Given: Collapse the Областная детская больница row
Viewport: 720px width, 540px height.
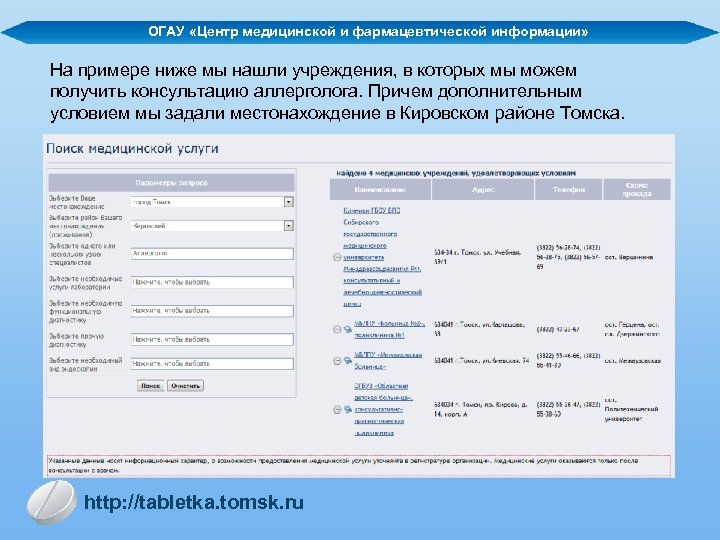Looking at the screenshot, I should click(x=337, y=410).
